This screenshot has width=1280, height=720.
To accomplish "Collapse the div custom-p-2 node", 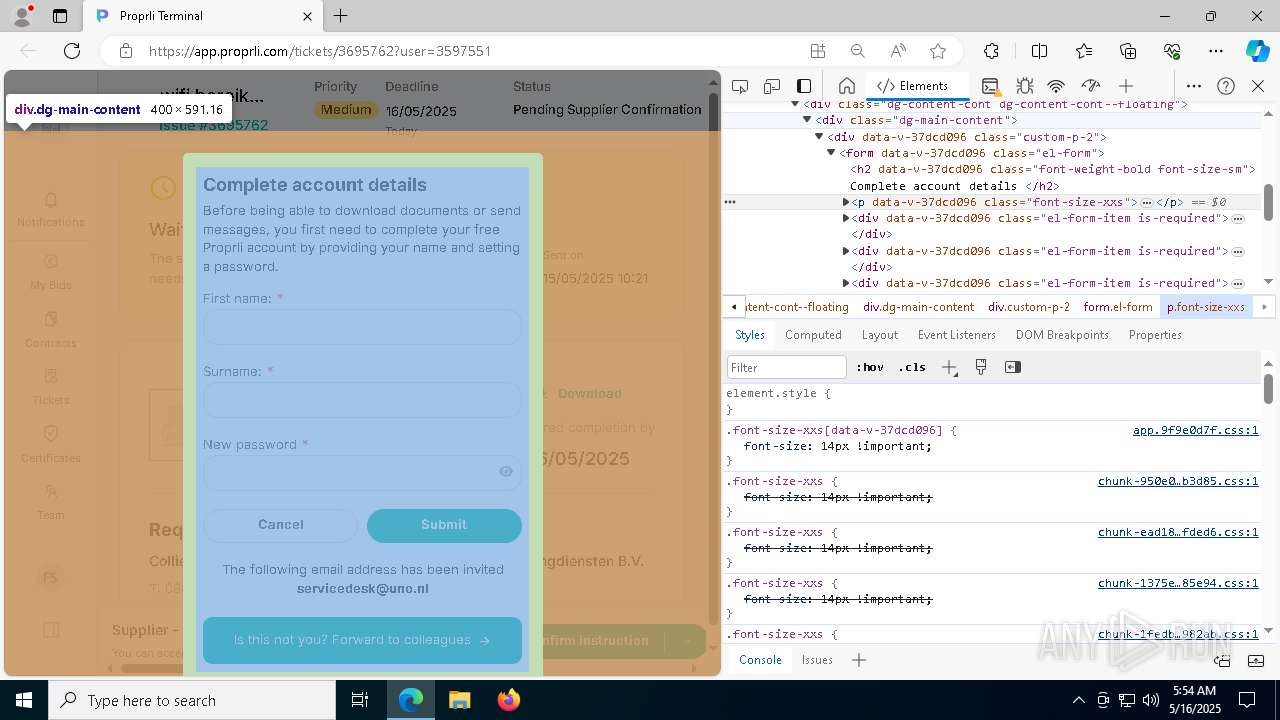I will (x=819, y=137).
